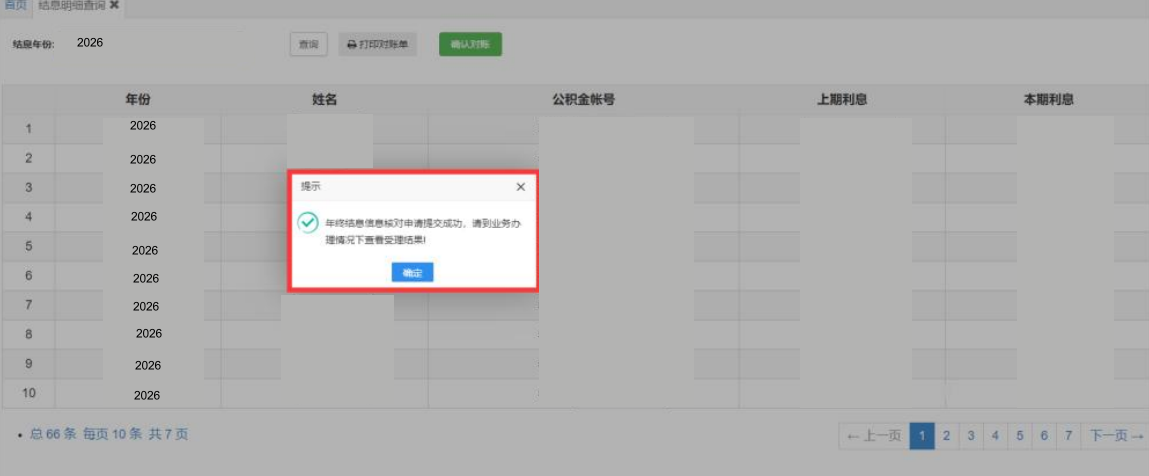Select row number 1 in table
The height and width of the screenshot is (476, 1149).
(x=29, y=129)
